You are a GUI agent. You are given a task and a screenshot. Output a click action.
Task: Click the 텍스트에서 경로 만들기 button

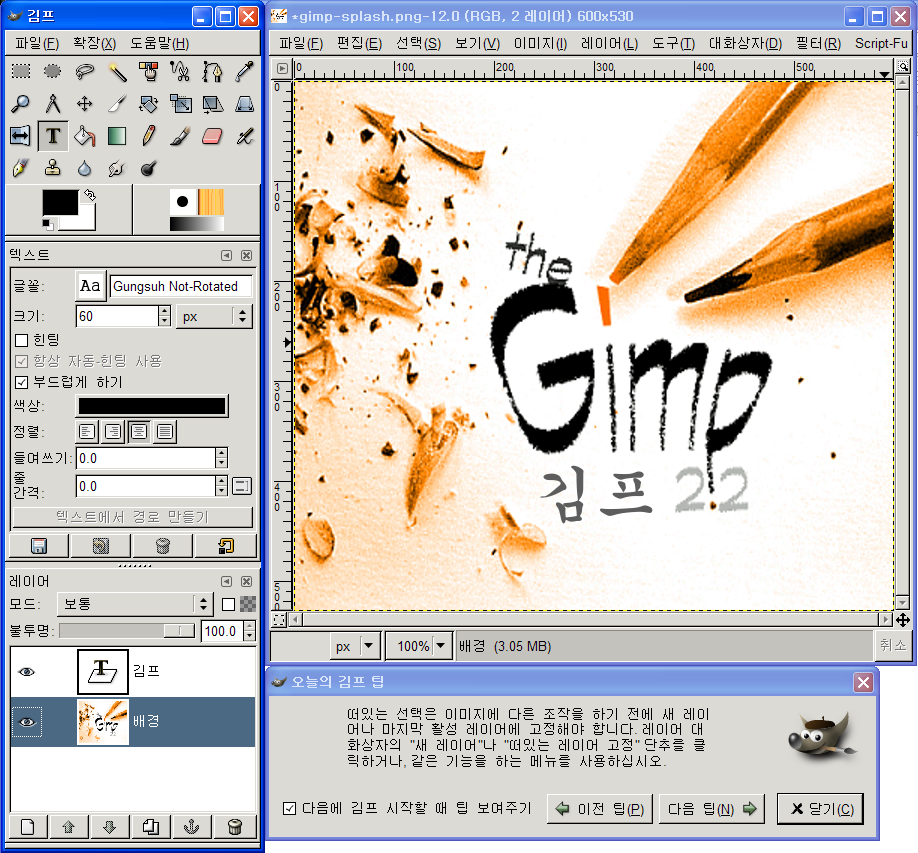click(133, 517)
